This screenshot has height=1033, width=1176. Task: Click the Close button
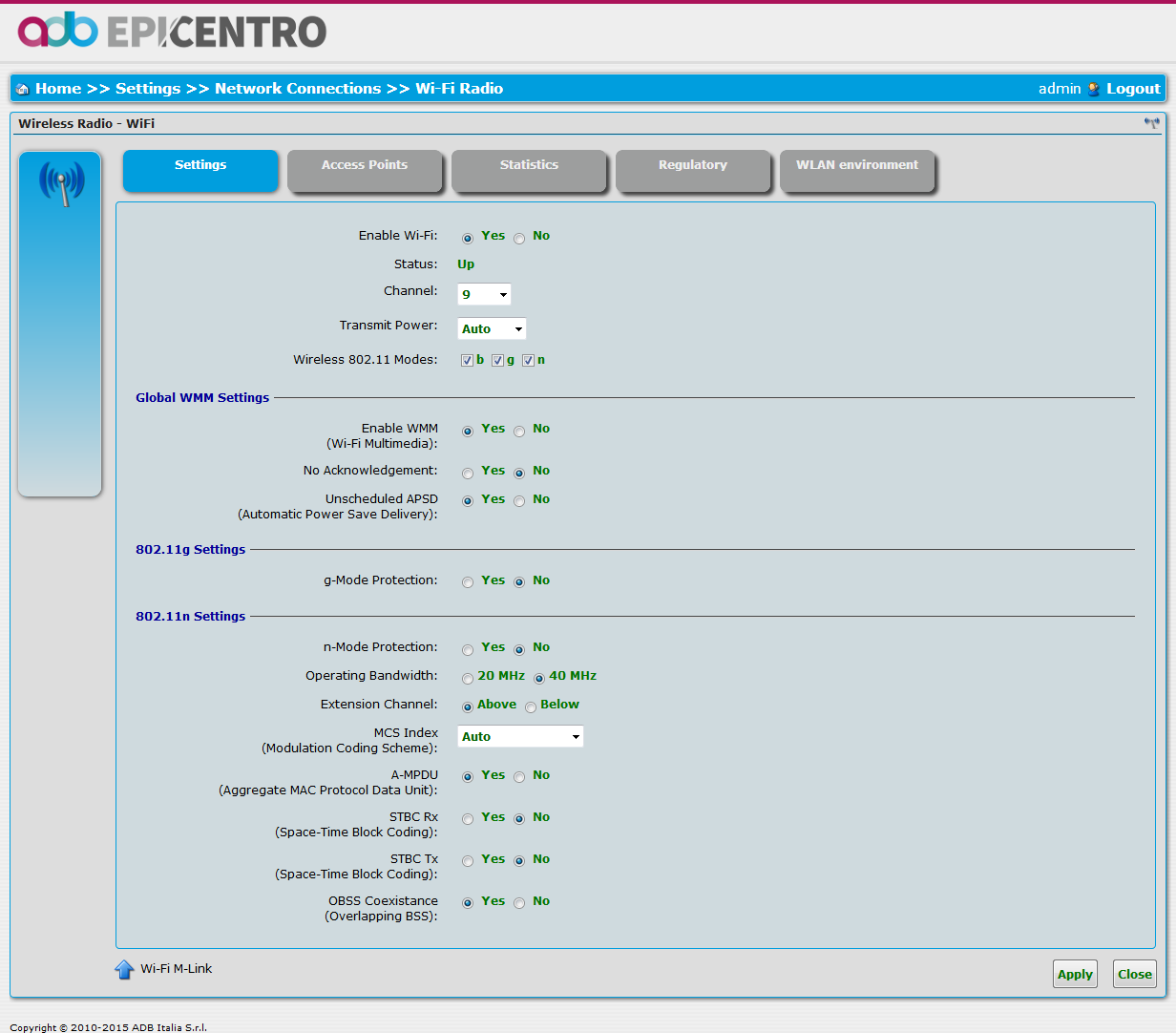1135,974
